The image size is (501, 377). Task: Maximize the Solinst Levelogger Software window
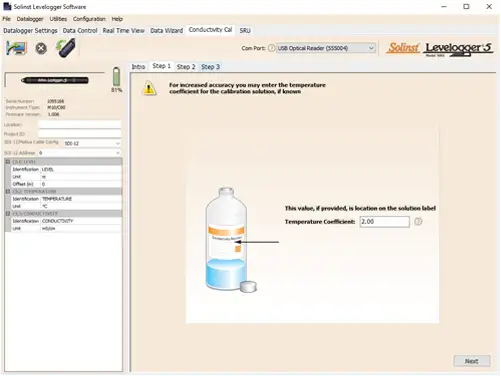(x=466, y=6)
